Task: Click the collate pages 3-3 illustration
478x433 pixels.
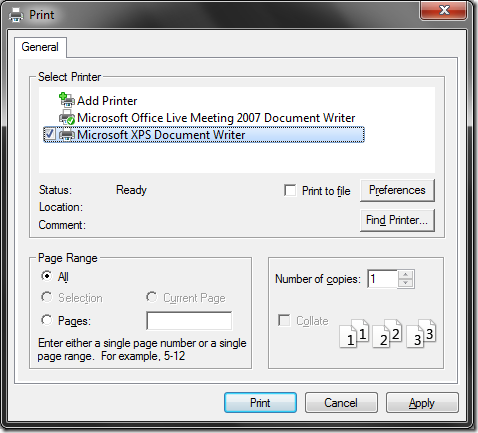Action: tap(421, 333)
